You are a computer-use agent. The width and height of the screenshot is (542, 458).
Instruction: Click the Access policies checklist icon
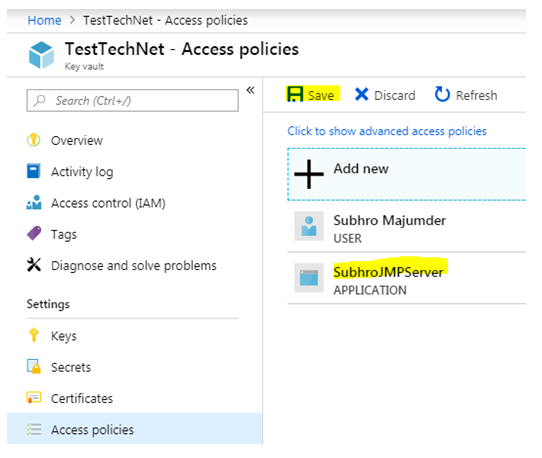pyautogui.click(x=34, y=429)
